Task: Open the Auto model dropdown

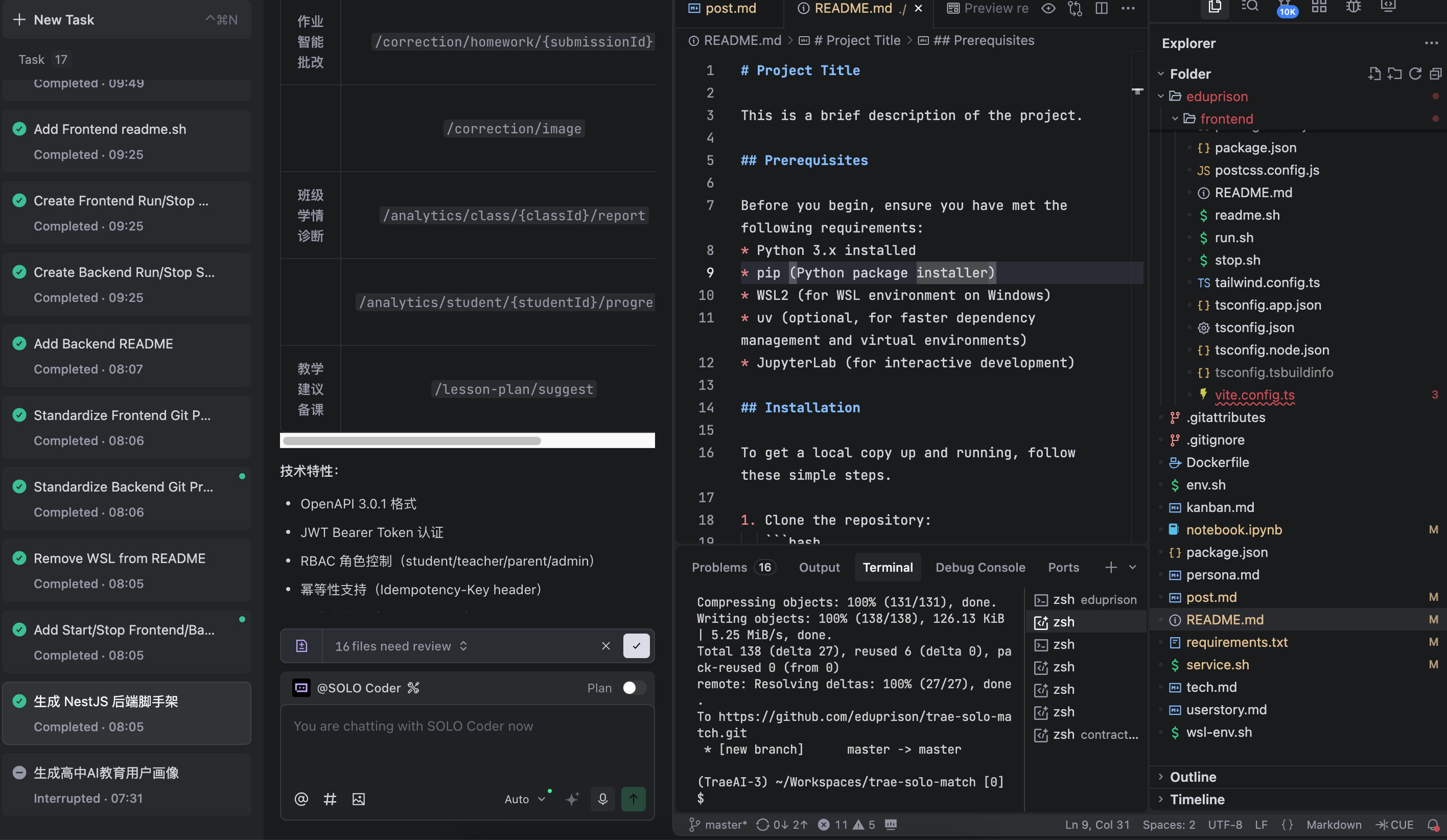Action: point(524,799)
